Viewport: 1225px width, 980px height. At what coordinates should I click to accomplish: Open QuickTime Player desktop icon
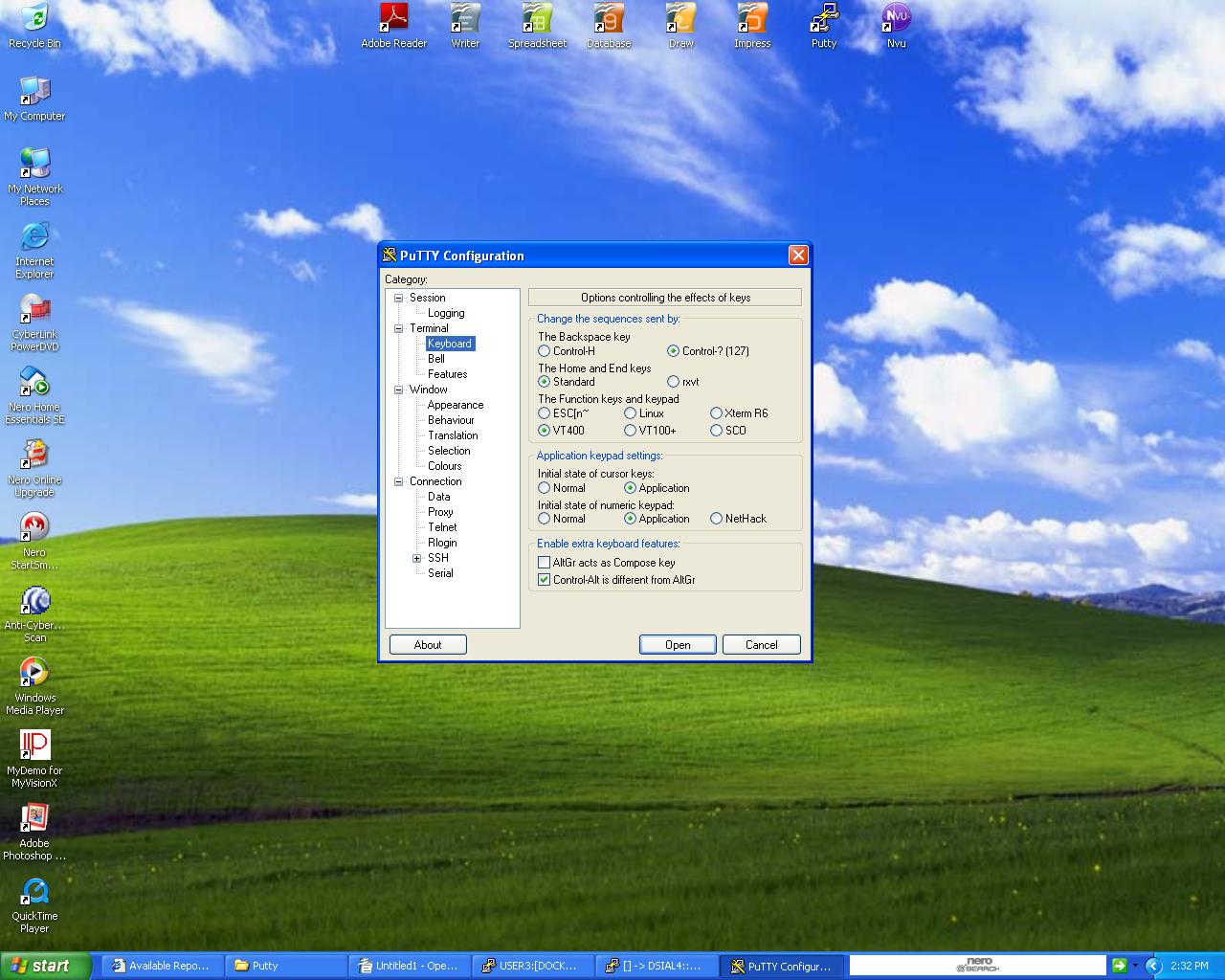click(34, 905)
